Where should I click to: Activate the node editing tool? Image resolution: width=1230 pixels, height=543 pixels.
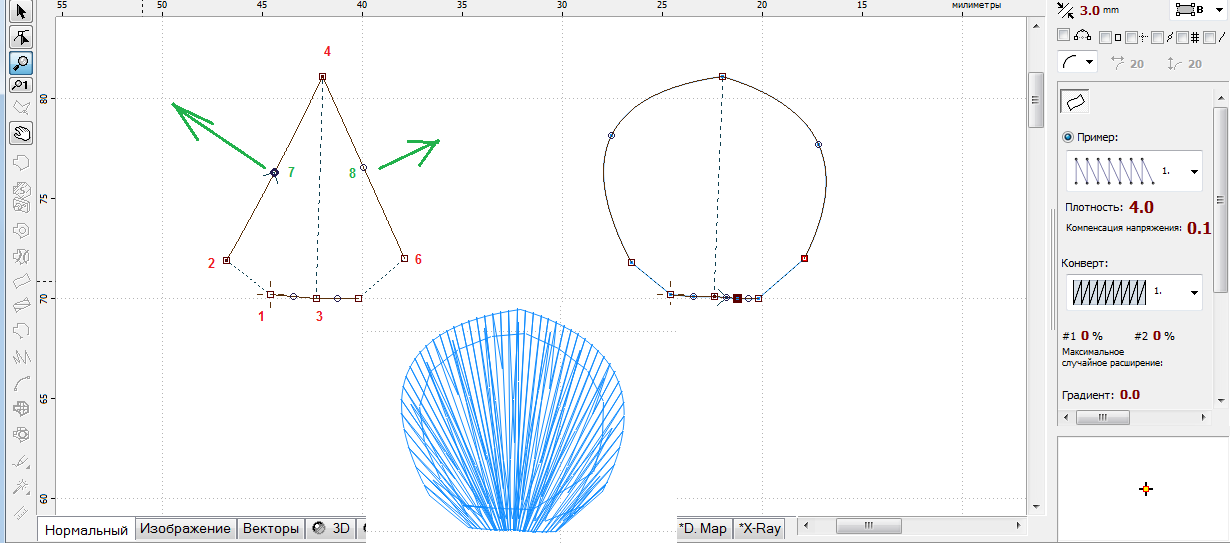[x=20, y=38]
